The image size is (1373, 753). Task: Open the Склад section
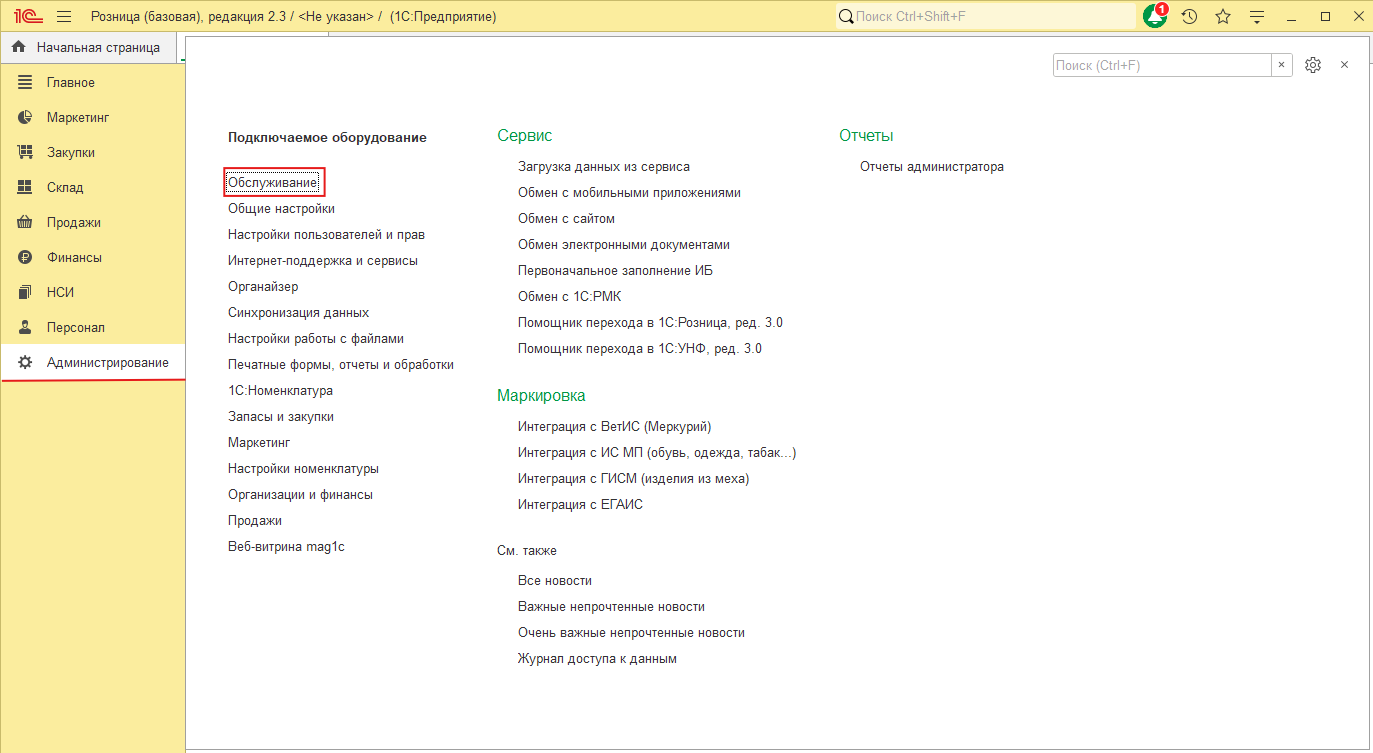[93, 187]
